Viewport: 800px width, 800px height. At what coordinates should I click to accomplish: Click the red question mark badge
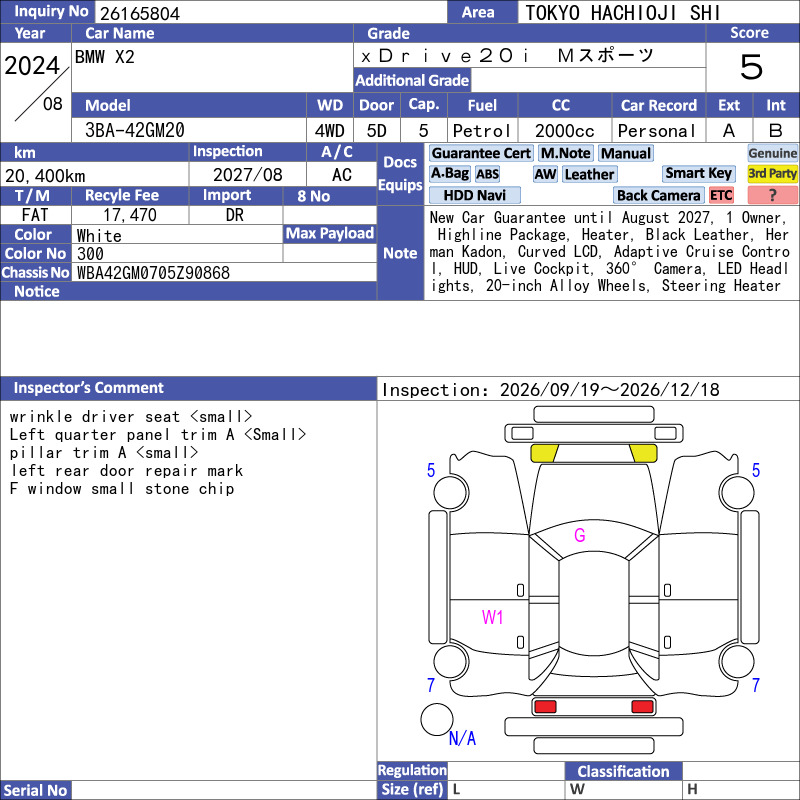pyautogui.click(x=772, y=195)
